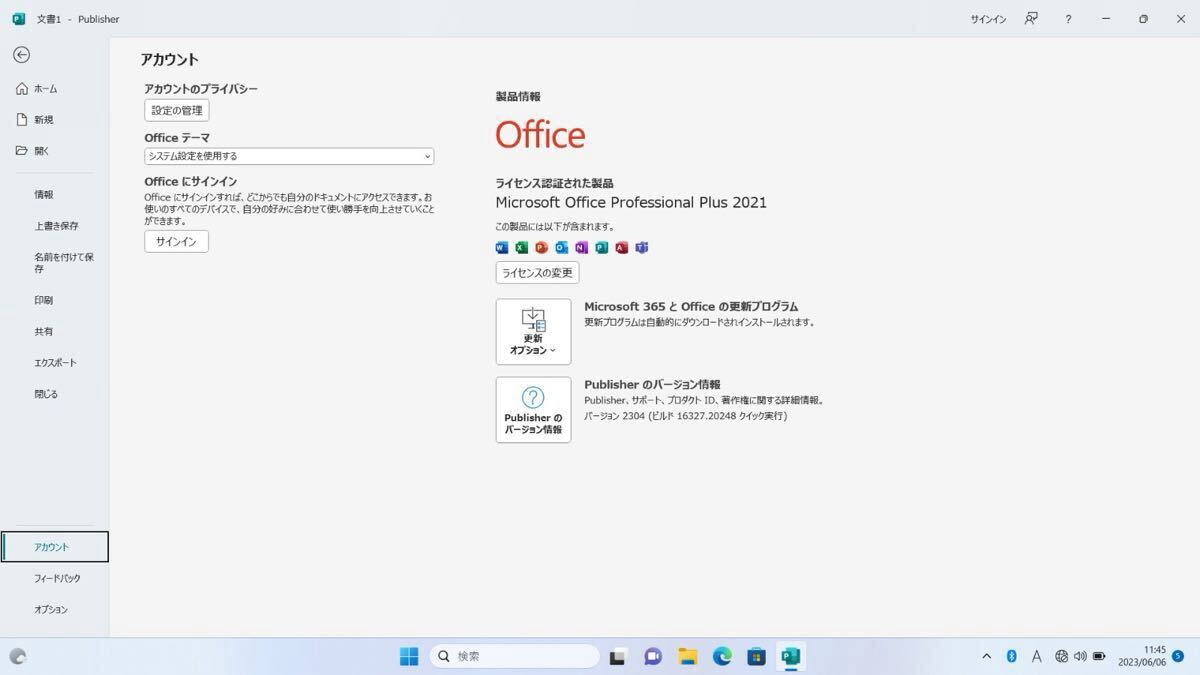Screen dimensions: 1200x675
Task: Click the ライセンスの変更 button
Action: point(537,273)
